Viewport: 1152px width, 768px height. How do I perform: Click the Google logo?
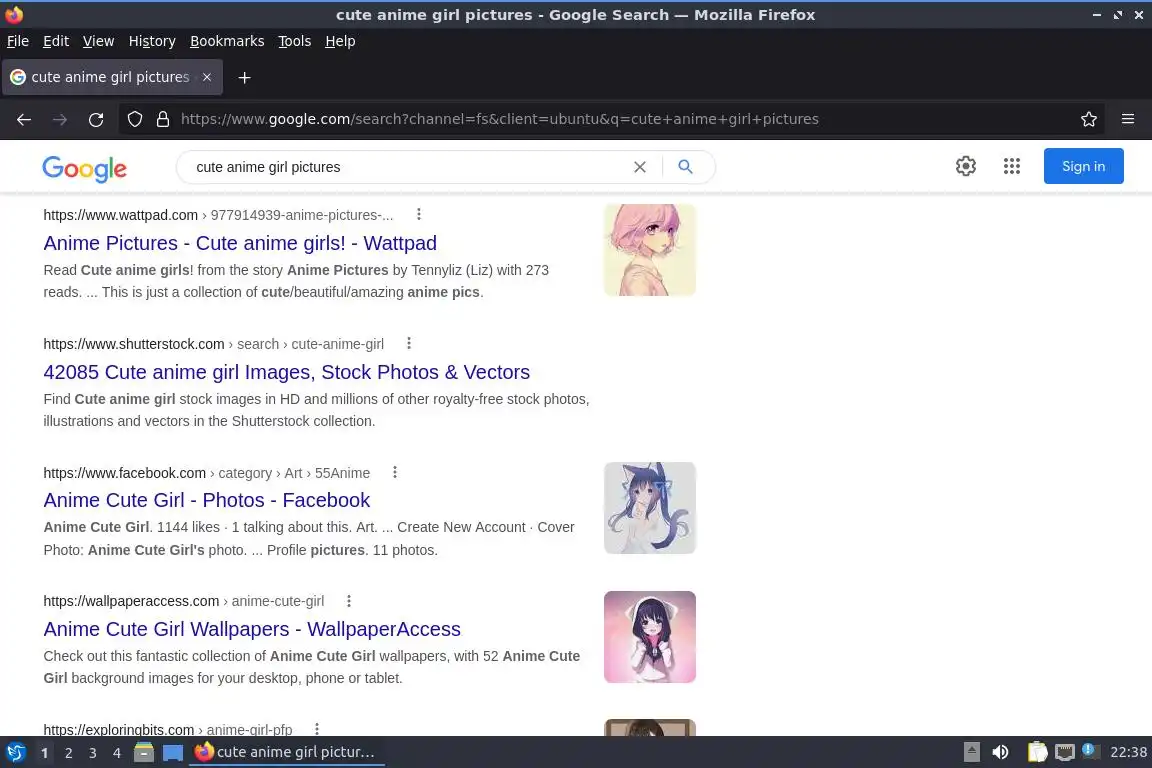click(x=84, y=168)
